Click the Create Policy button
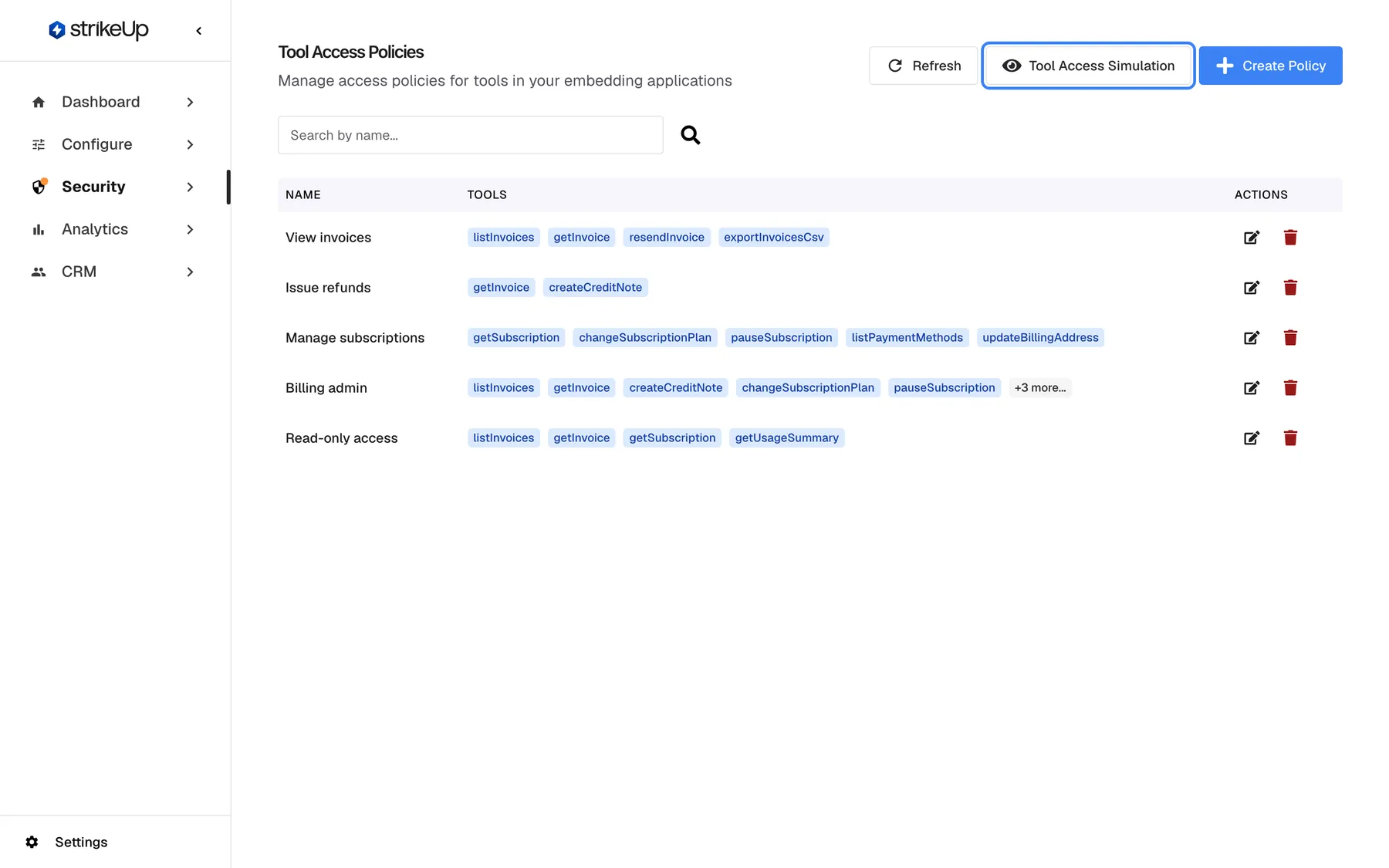1389x868 pixels. click(1270, 66)
